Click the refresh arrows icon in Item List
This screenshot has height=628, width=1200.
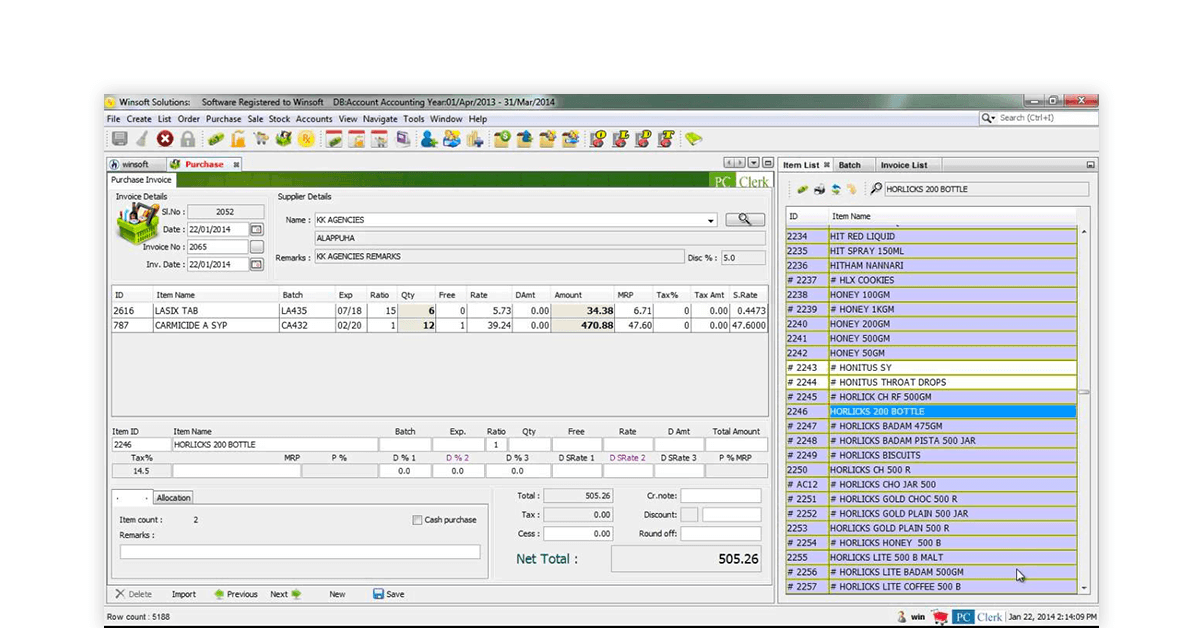pyautogui.click(x=835, y=189)
